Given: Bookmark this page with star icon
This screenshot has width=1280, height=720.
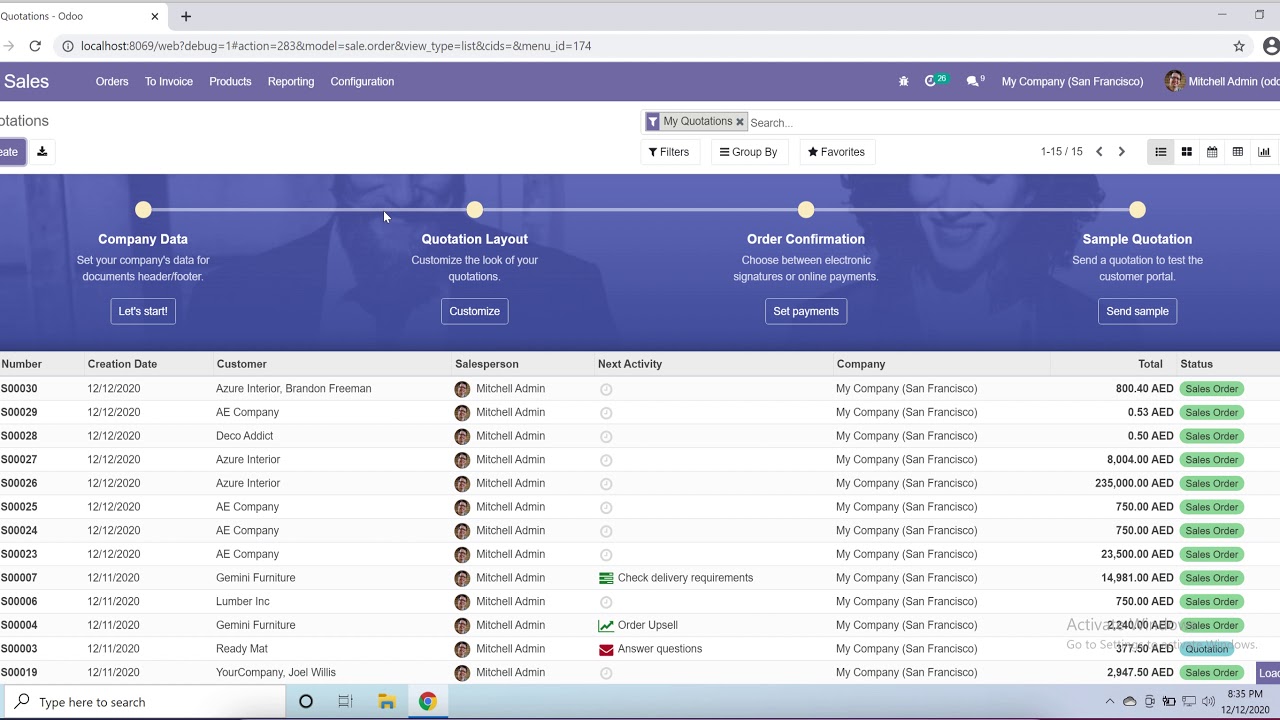Looking at the screenshot, I should click(1239, 46).
